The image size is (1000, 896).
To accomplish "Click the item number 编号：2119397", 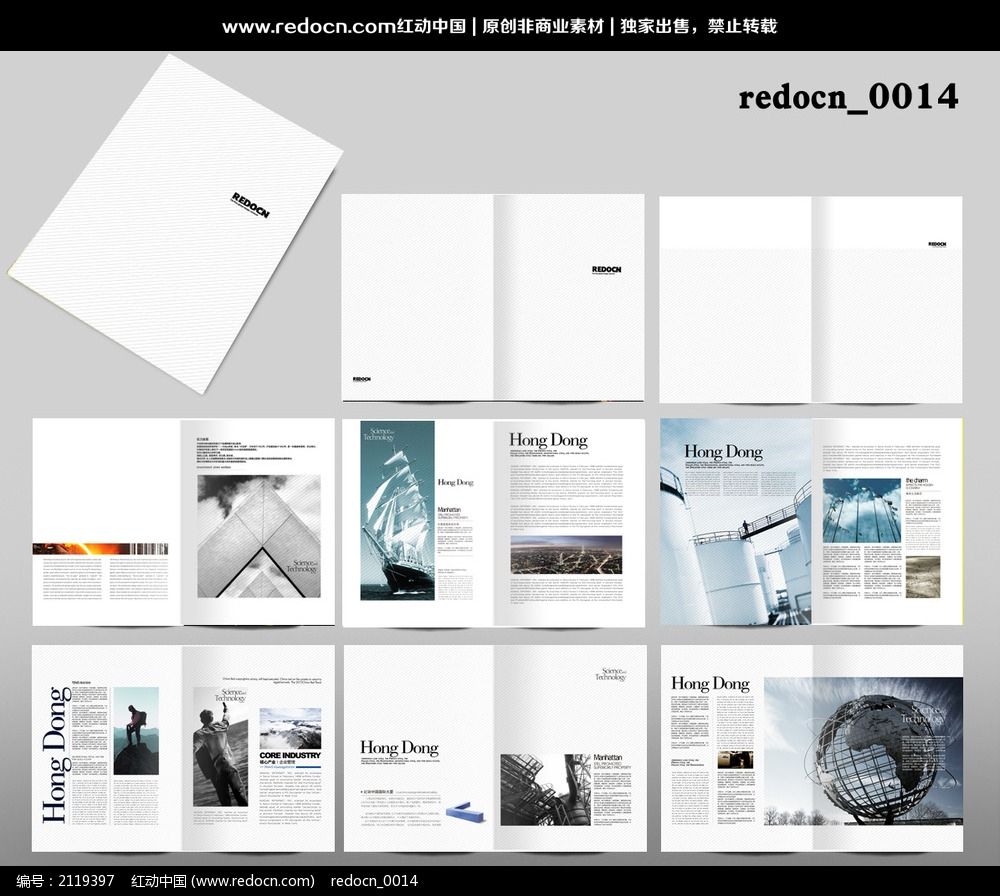I will coord(65,881).
